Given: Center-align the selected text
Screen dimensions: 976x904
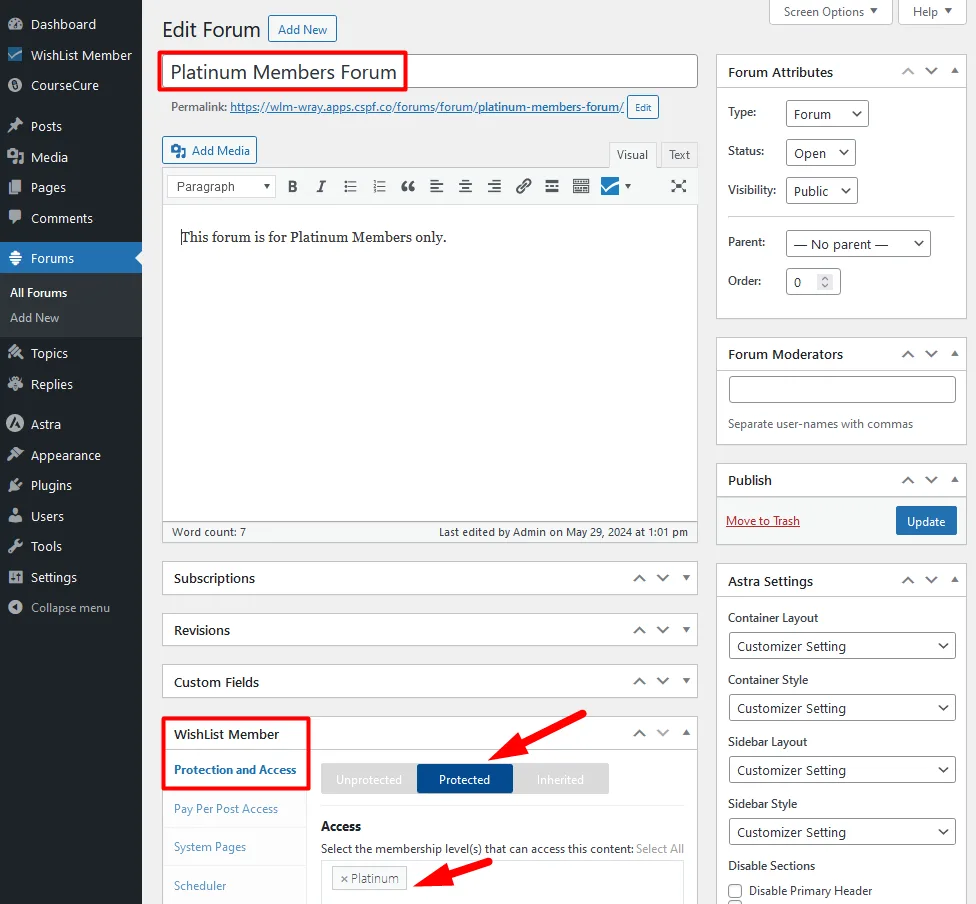Looking at the screenshot, I should click(x=464, y=186).
